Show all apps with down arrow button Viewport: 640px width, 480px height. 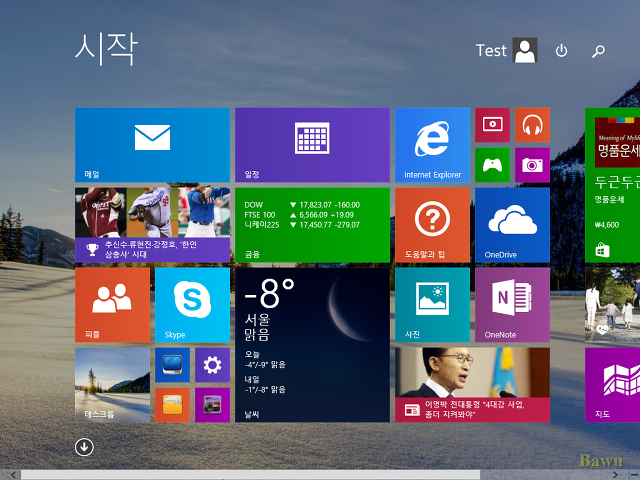(84, 447)
